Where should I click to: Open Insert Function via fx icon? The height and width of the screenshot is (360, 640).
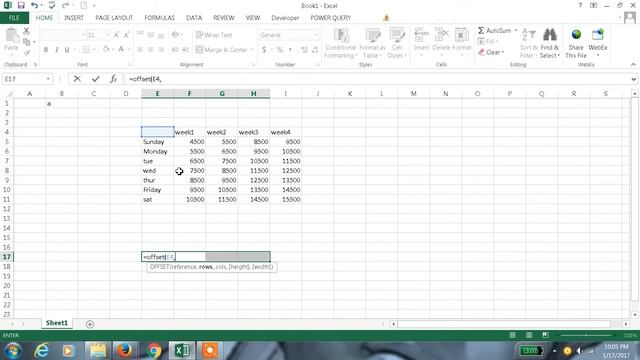coord(113,79)
